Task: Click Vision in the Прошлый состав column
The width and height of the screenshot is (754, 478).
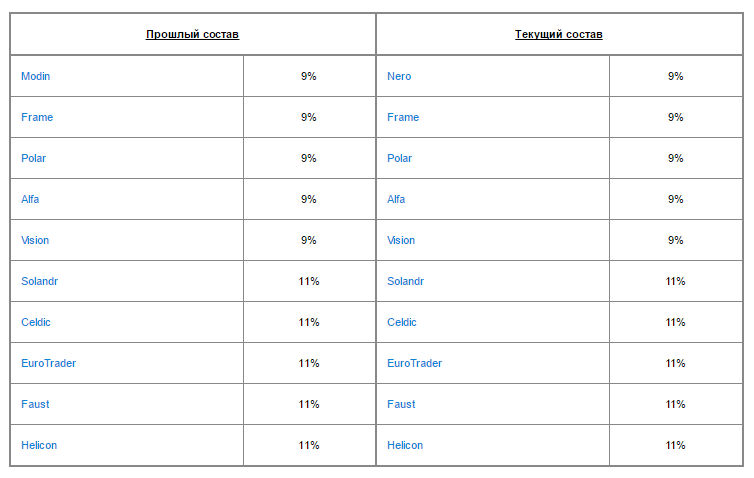Action: click(35, 240)
